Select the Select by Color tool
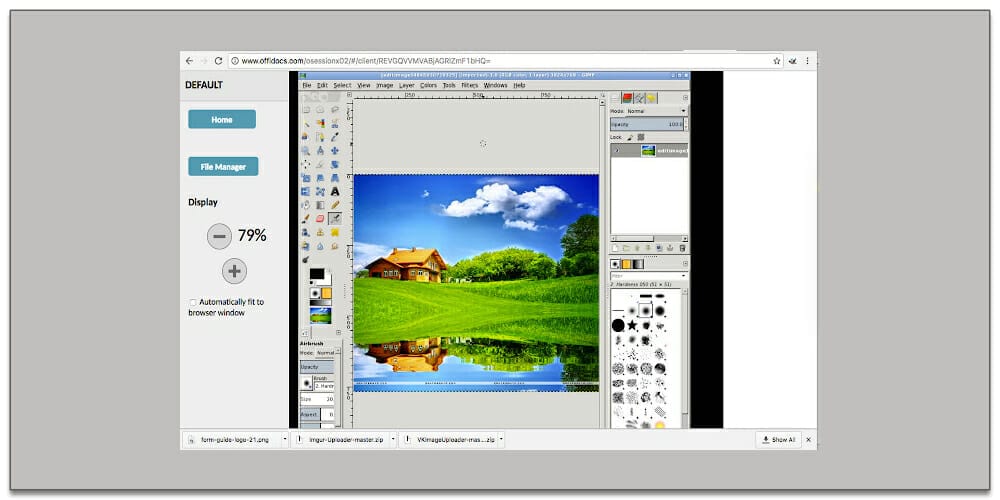The height and width of the screenshot is (500, 1000). [x=320, y=123]
